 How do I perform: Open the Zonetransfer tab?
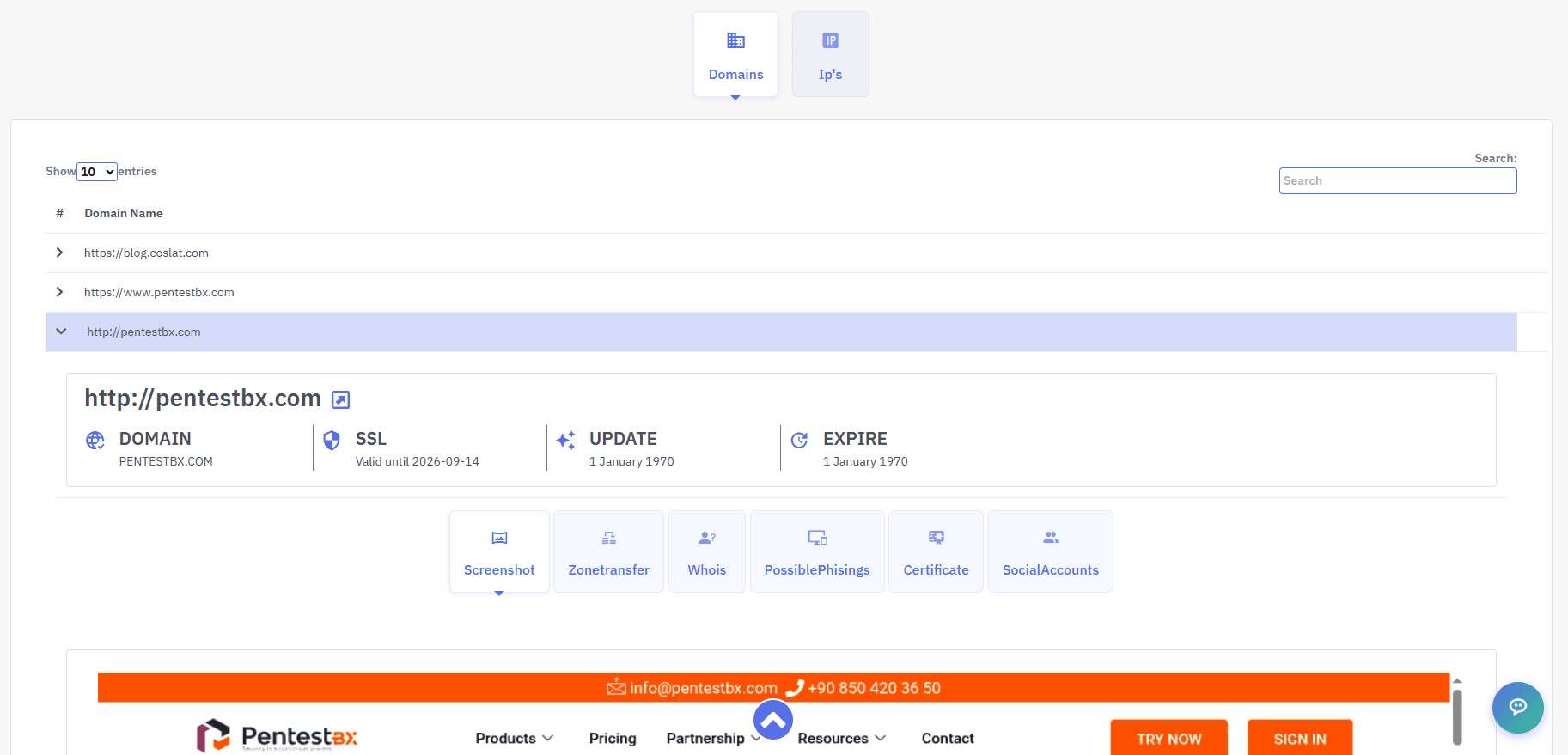pyautogui.click(x=608, y=551)
